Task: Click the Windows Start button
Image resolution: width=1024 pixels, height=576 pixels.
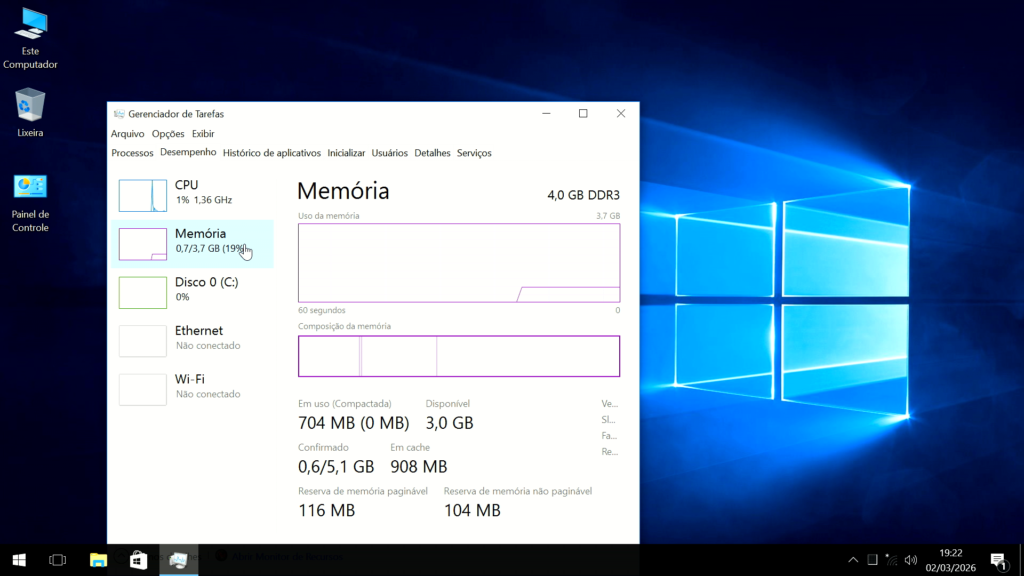Action: click(18, 560)
